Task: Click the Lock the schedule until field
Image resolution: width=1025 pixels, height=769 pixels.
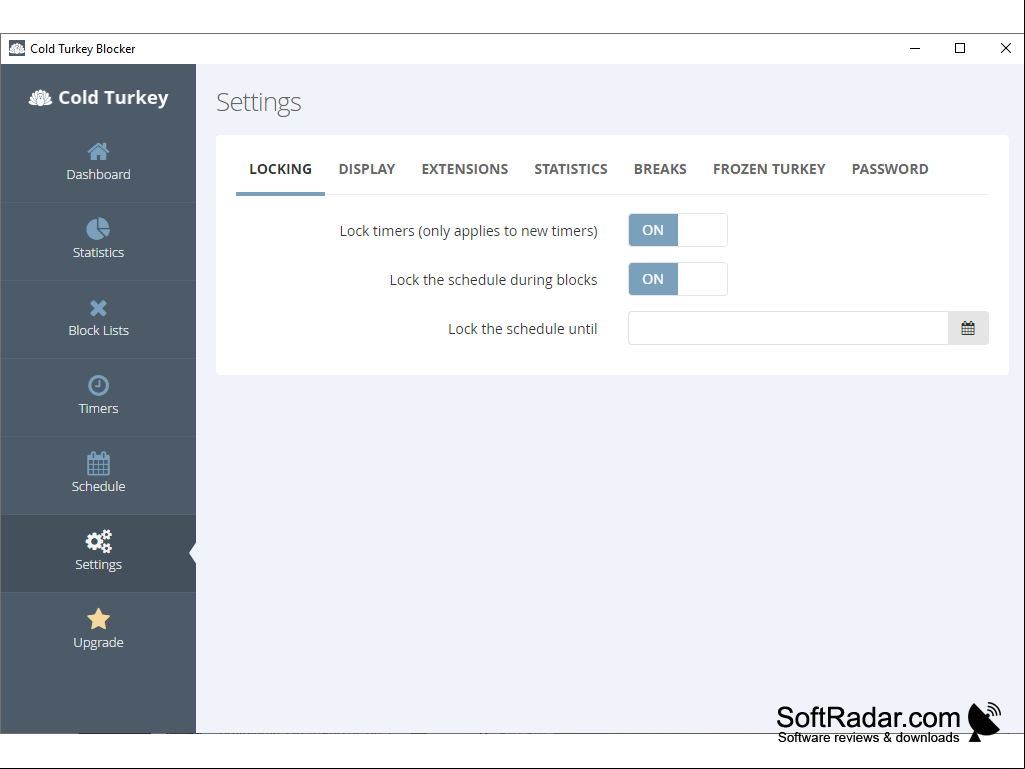Action: point(788,328)
